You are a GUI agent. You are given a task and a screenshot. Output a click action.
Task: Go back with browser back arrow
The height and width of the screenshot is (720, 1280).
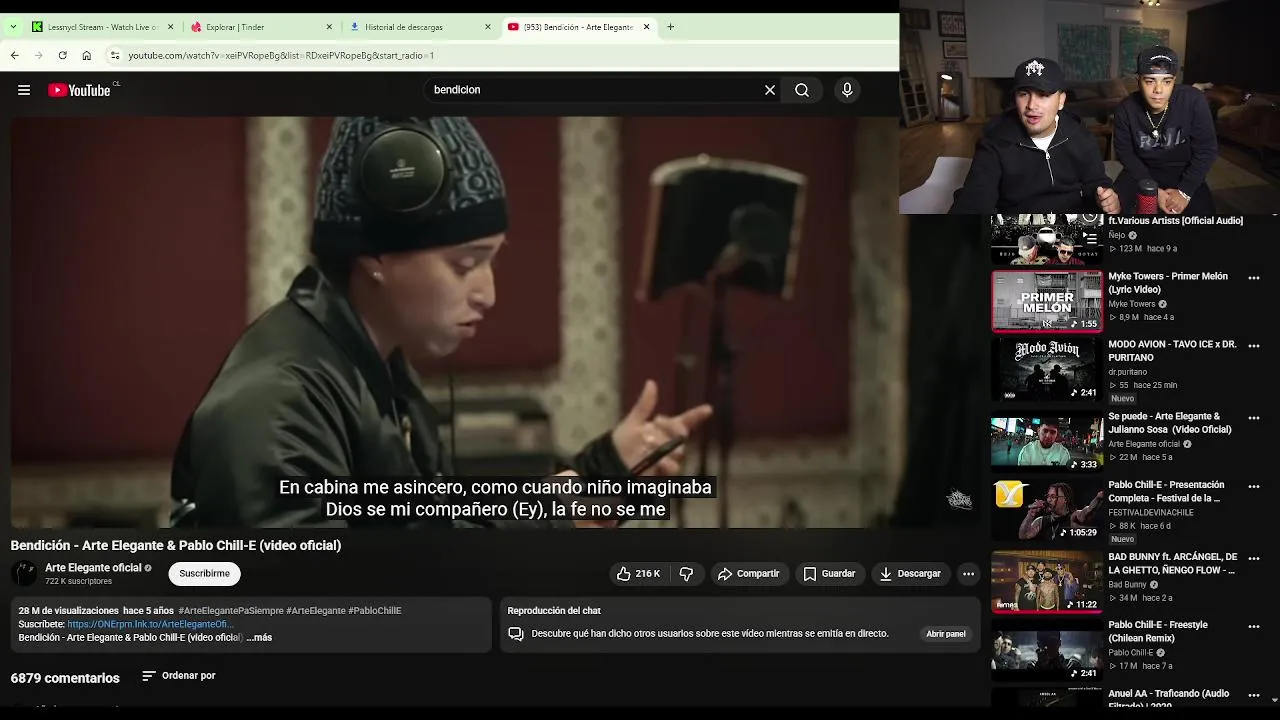click(14, 56)
